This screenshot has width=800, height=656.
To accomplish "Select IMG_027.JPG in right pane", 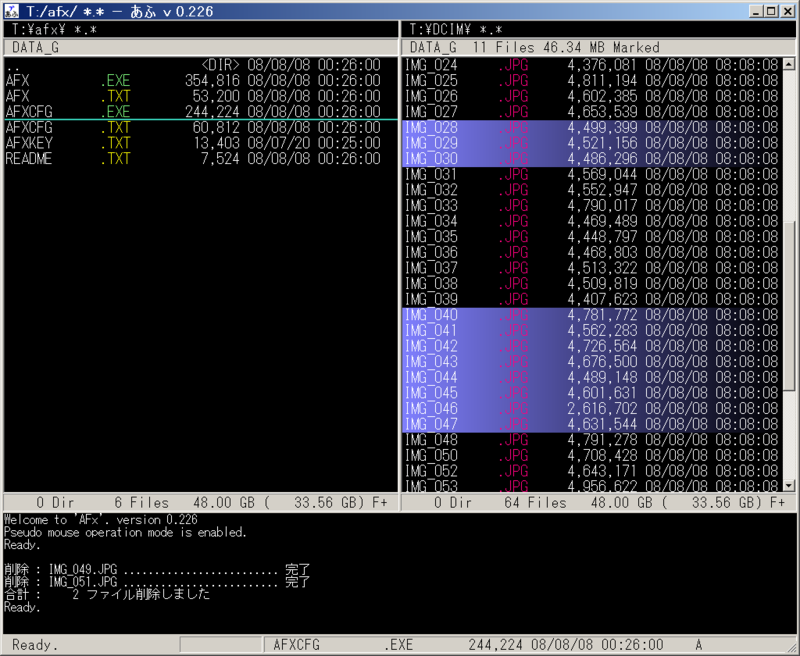I will [592, 112].
